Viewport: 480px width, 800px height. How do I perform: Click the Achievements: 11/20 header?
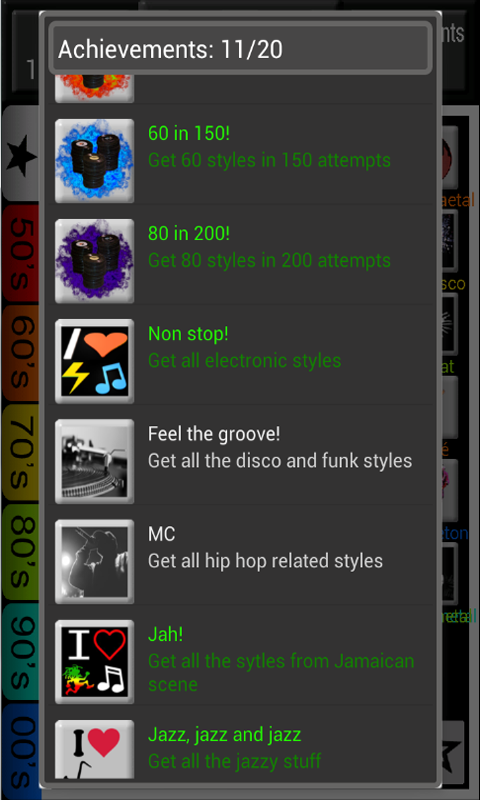[240, 49]
